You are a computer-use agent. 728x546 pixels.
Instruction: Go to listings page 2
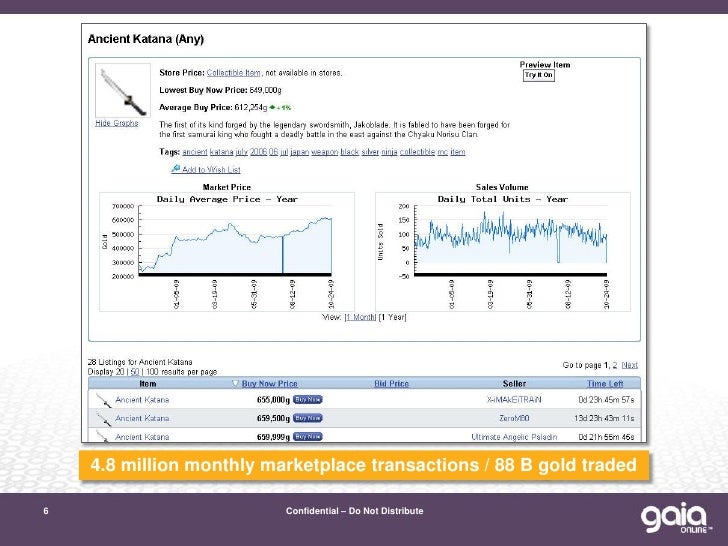pyautogui.click(x=615, y=365)
